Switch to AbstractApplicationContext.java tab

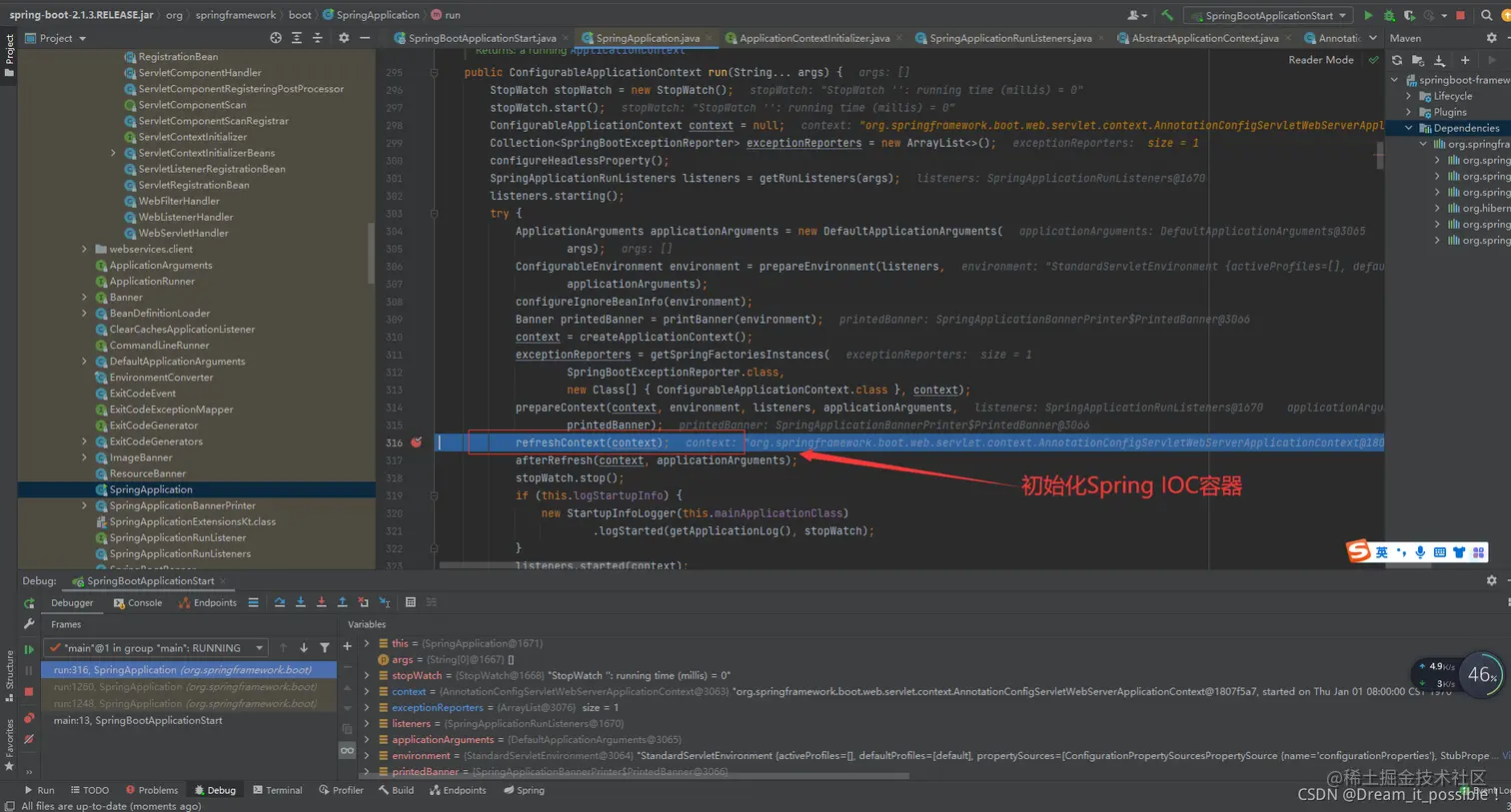tap(1204, 38)
